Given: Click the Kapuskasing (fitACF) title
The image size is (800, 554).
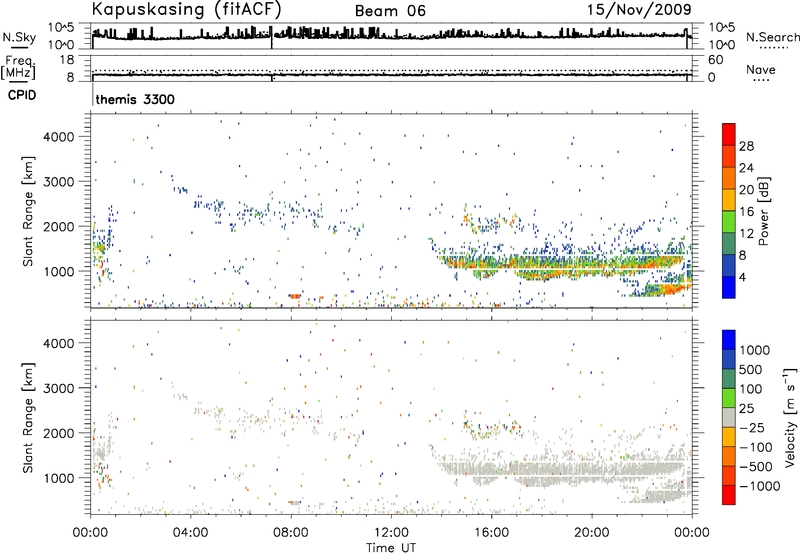Looking at the screenshot, I should (186, 10).
